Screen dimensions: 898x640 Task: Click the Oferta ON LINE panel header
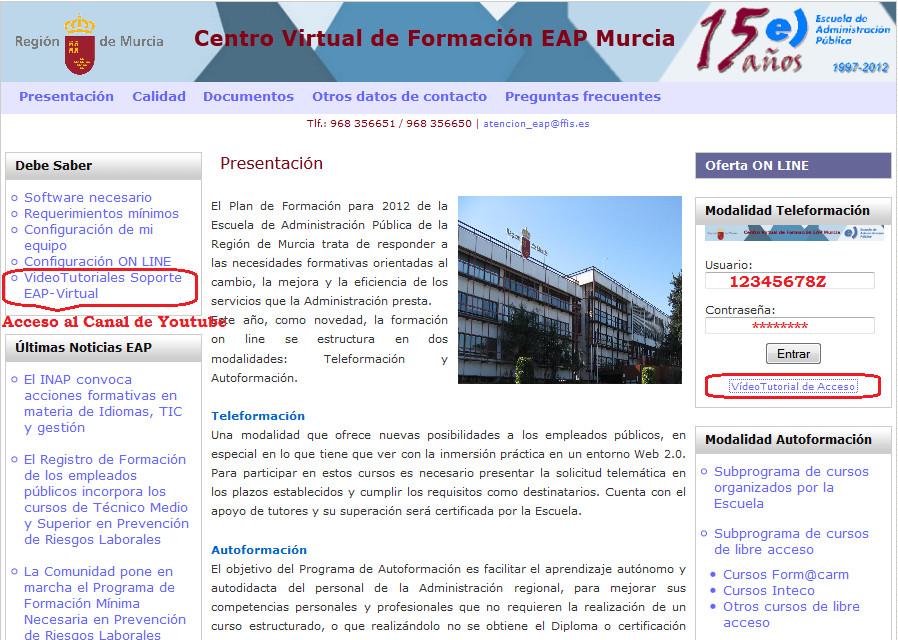pyautogui.click(x=793, y=165)
